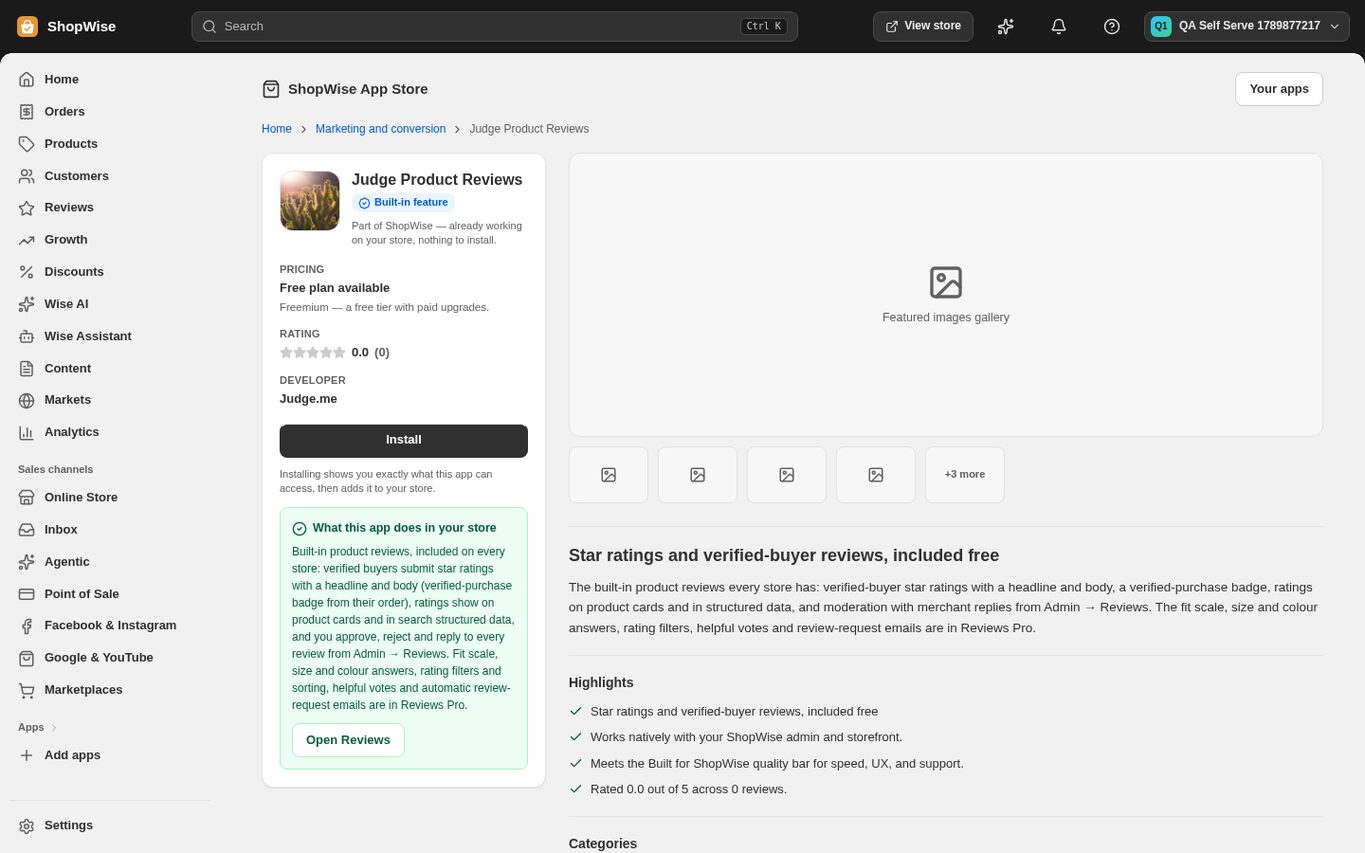1365x853 pixels.
Task: Click the Ctrl K shortcut badge
Action: tap(764, 26)
